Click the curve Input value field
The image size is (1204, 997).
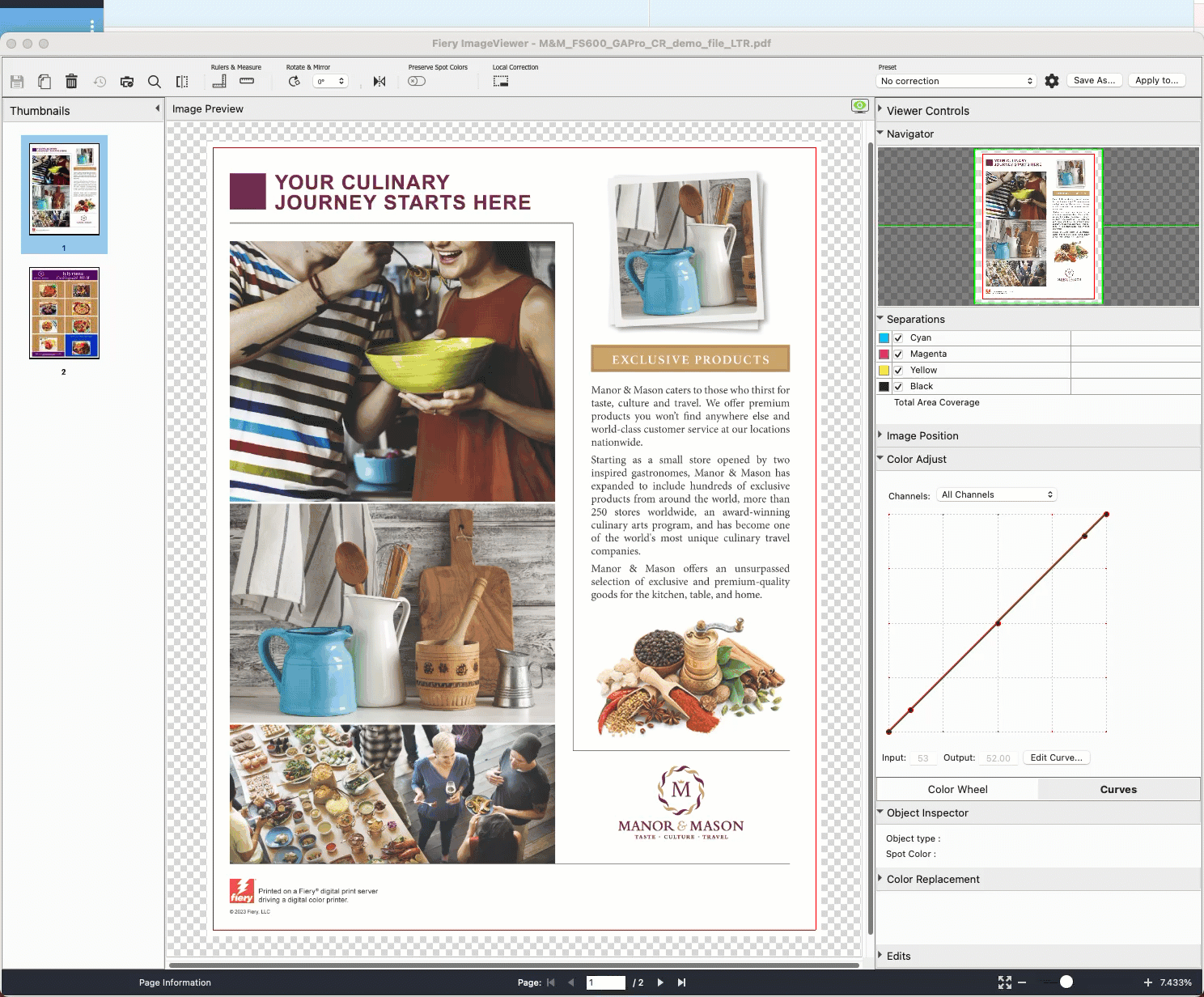coord(922,758)
